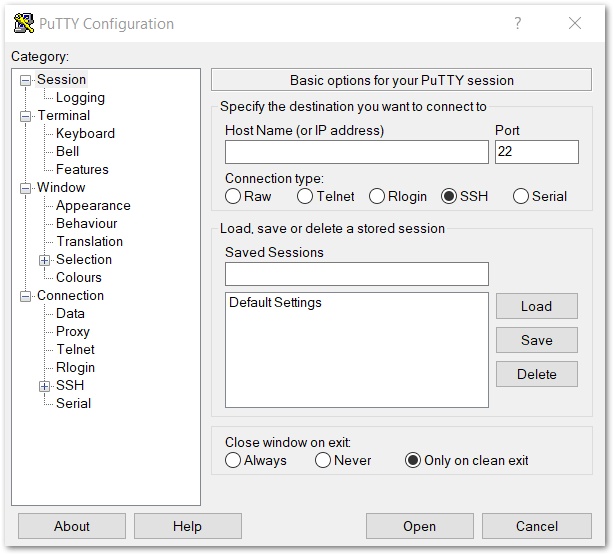
Task: Open the Data category
Action: tap(70, 314)
